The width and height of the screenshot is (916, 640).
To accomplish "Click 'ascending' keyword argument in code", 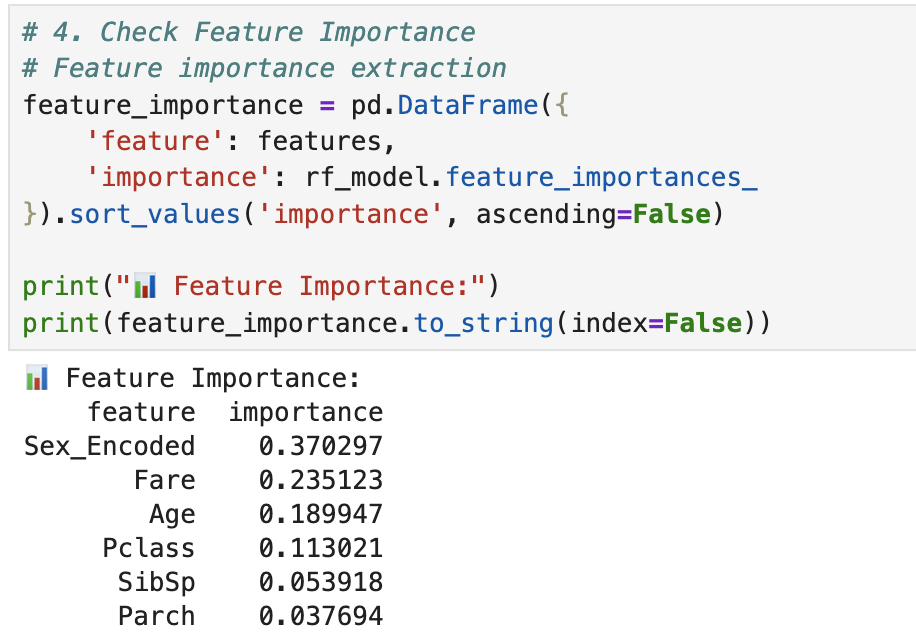I will point(546,214).
